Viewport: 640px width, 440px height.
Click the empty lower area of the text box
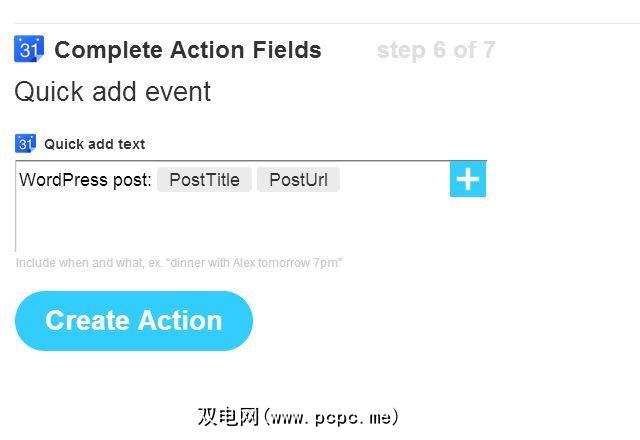pos(232,228)
